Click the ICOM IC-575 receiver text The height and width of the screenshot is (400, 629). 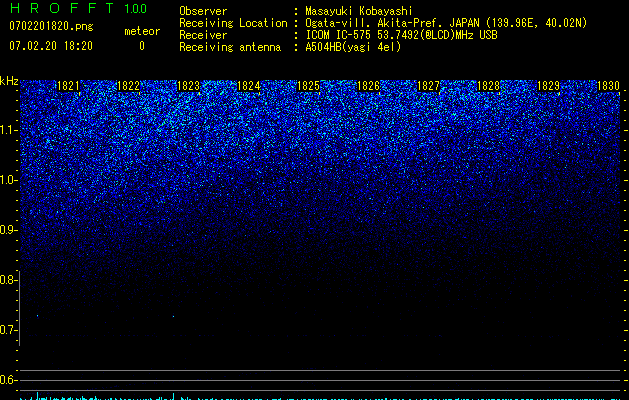pyautogui.click(x=401, y=35)
